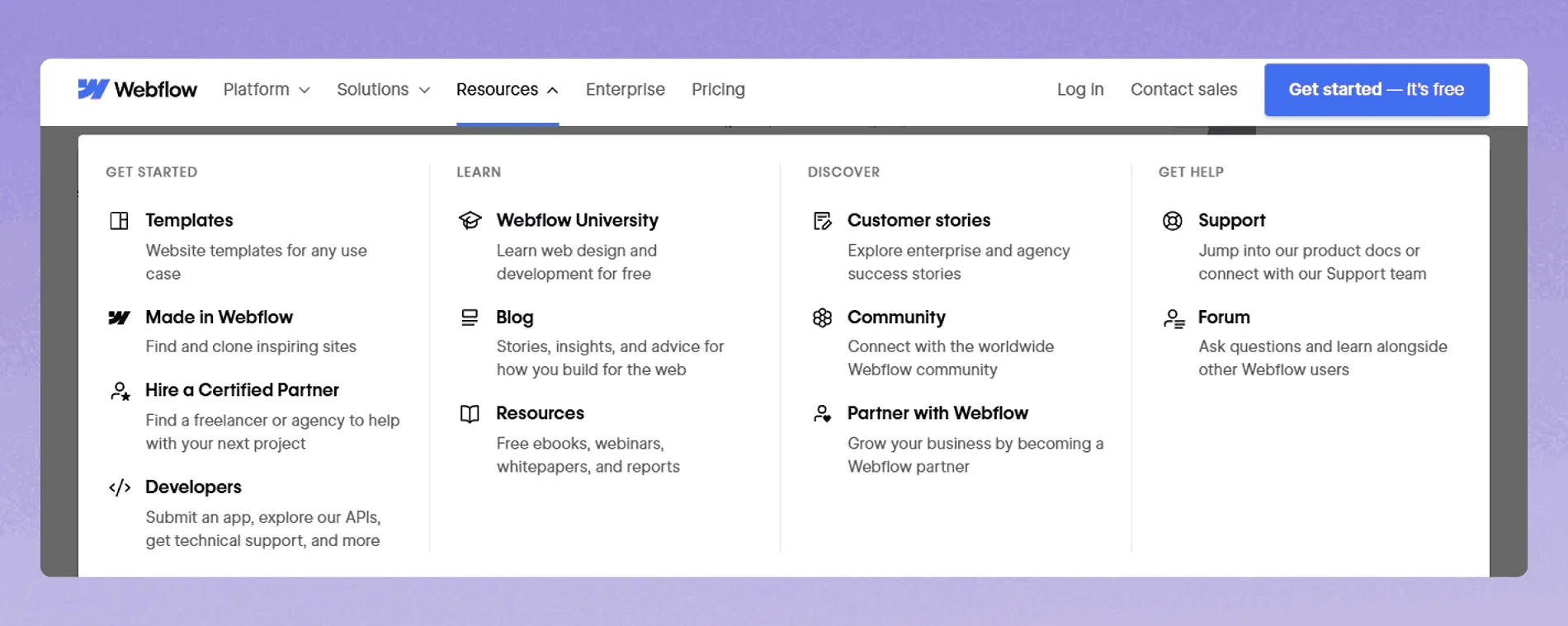Click the Log in link

[1080, 89]
